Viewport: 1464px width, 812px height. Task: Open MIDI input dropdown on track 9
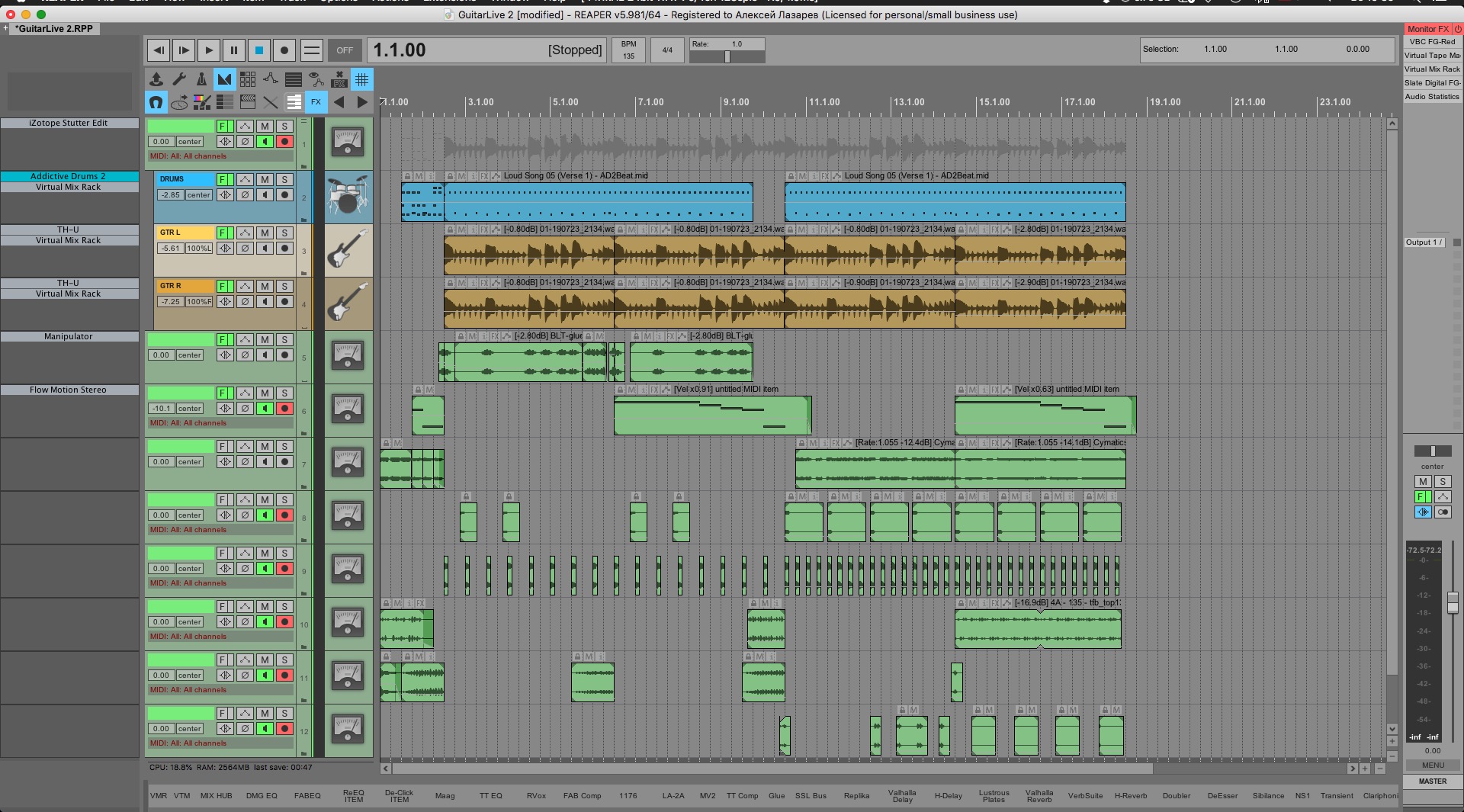[x=220, y=583]
